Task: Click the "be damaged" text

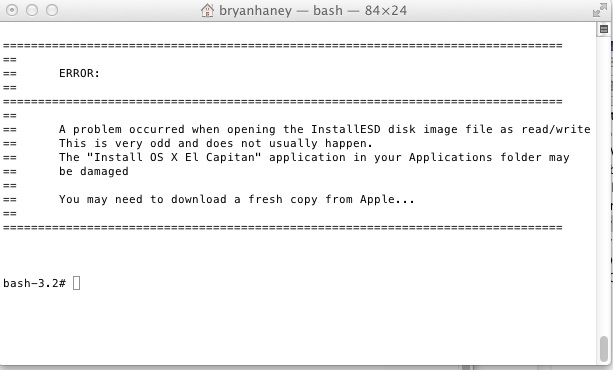Action: (x=94, y=171)
